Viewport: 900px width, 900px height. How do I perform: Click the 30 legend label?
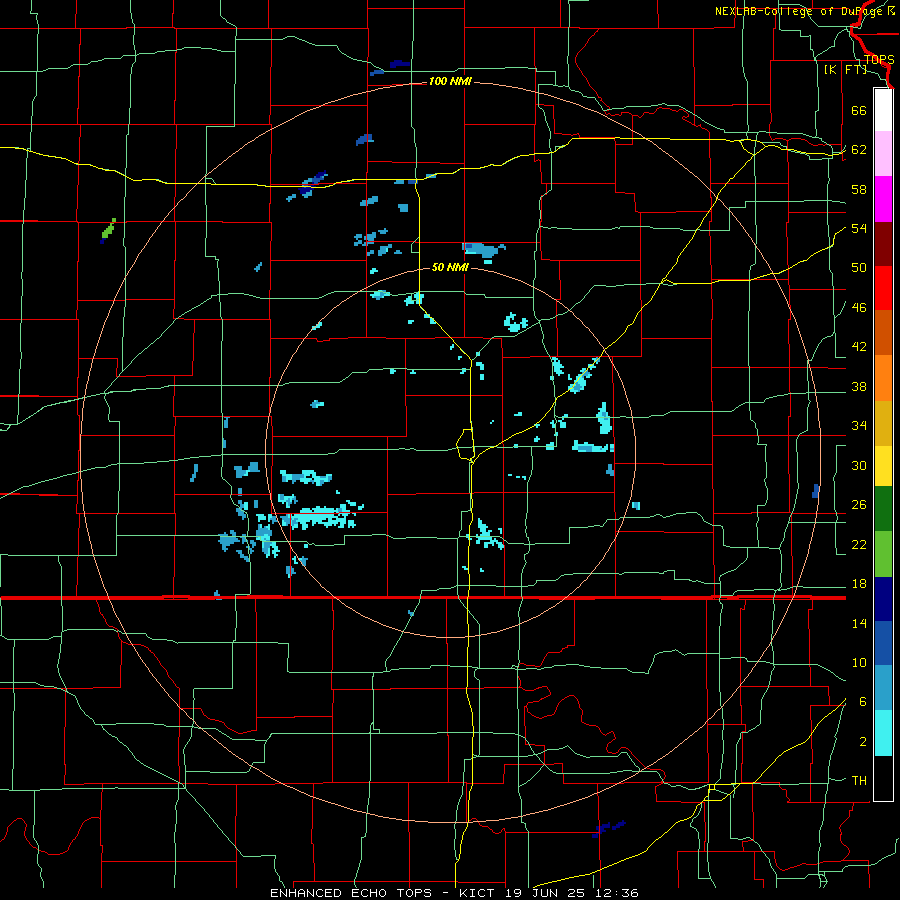coord(859,465)
